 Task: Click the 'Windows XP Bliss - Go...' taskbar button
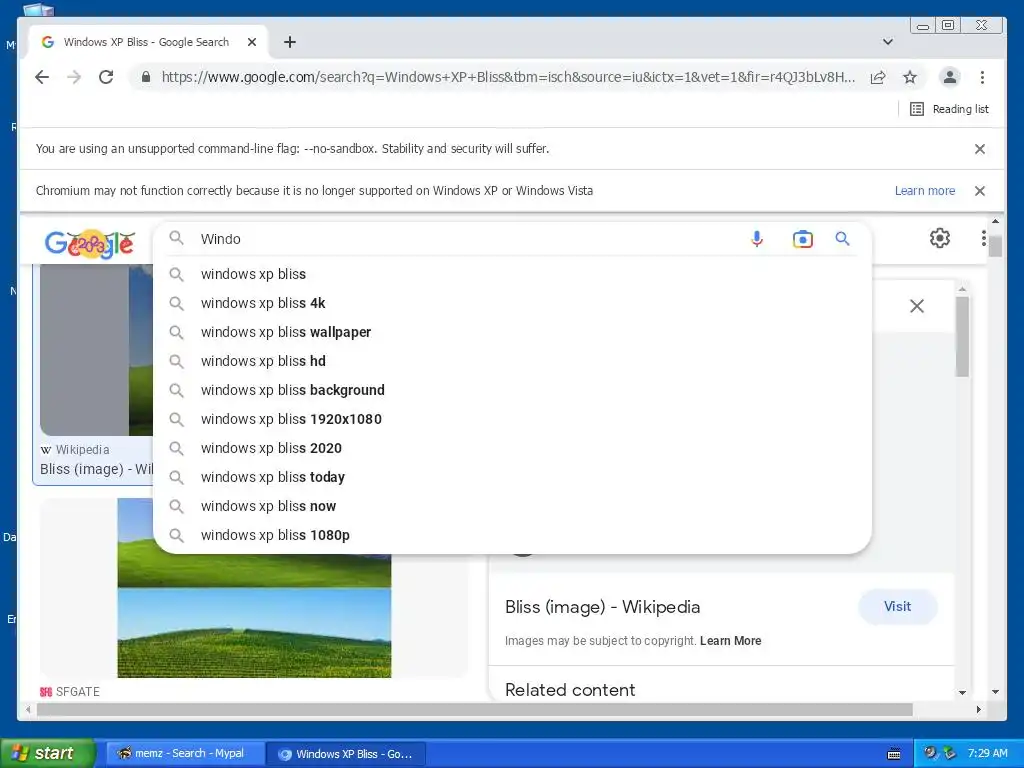347,754
